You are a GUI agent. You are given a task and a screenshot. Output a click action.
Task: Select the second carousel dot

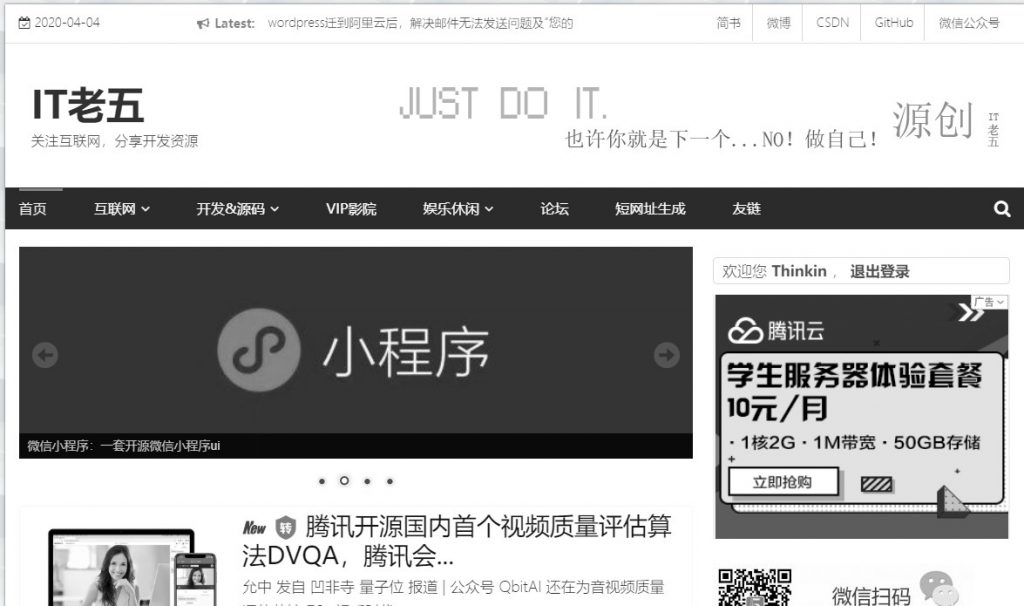(344, 481)
